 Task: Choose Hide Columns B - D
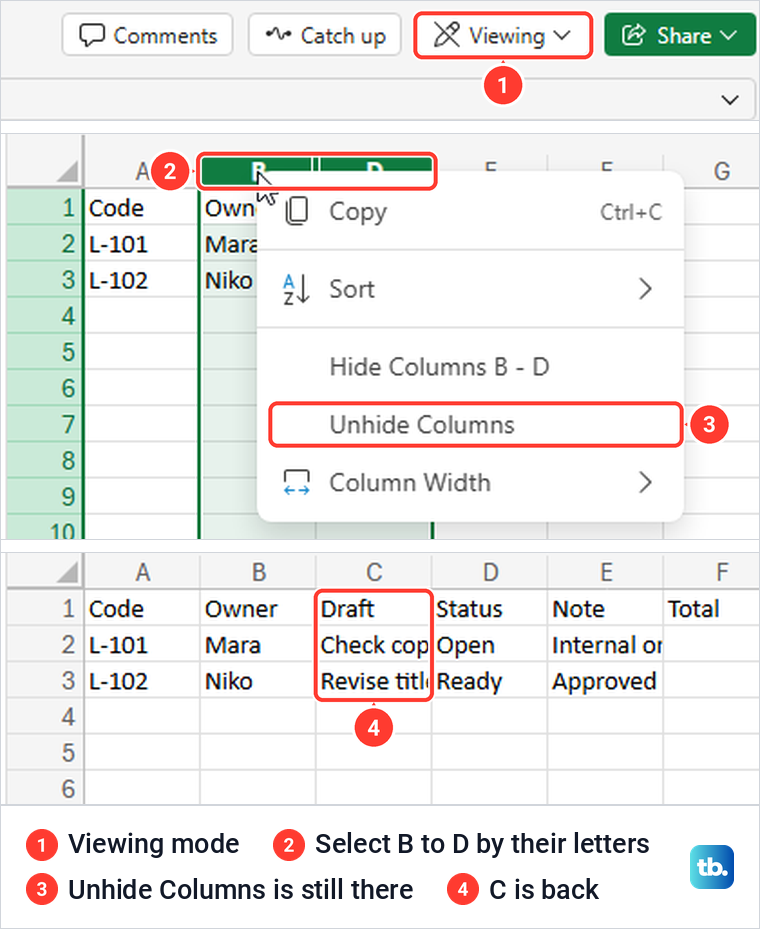tap(470, 367)
